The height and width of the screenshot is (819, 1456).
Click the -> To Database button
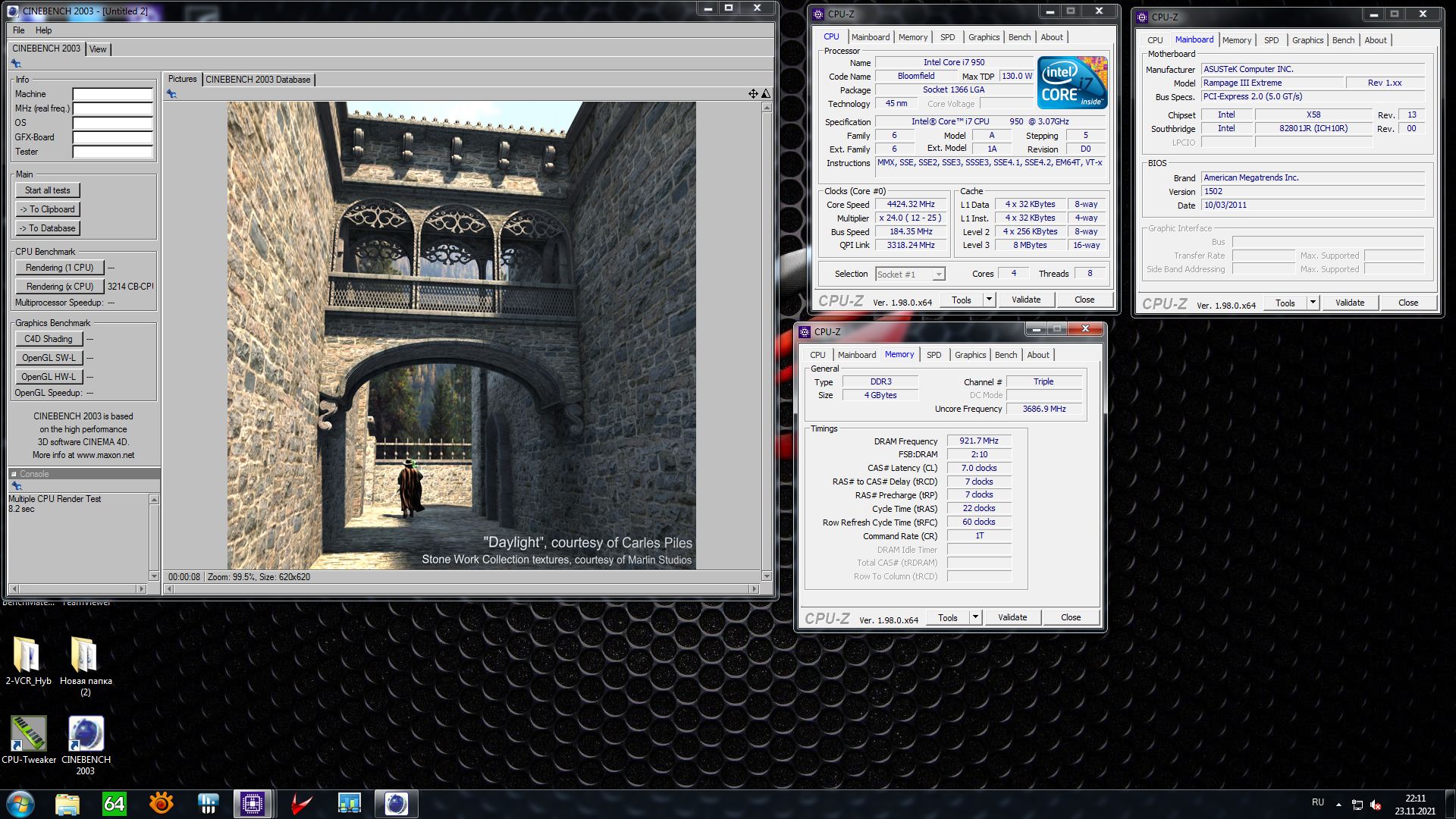tap(48, 228)
